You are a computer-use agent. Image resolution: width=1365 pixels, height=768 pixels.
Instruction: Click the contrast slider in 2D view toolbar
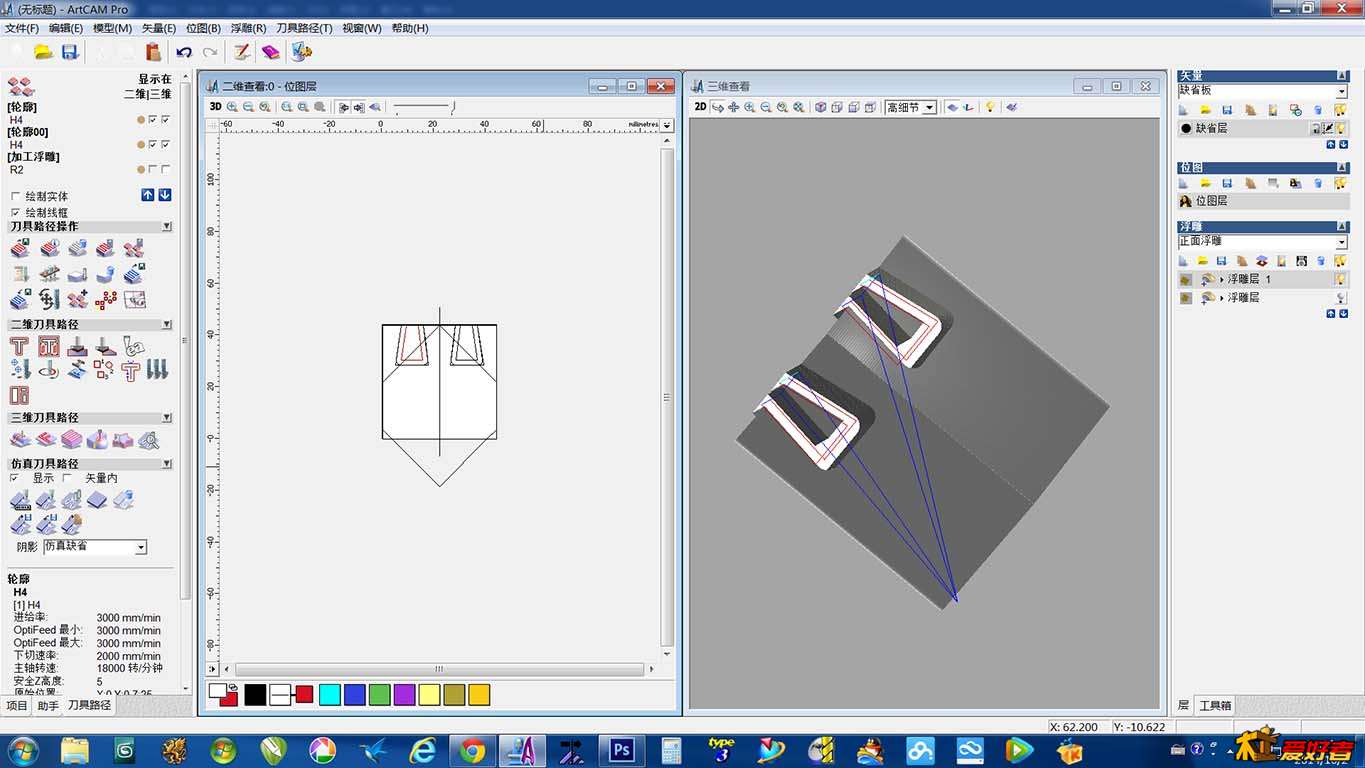coord(423,107)
